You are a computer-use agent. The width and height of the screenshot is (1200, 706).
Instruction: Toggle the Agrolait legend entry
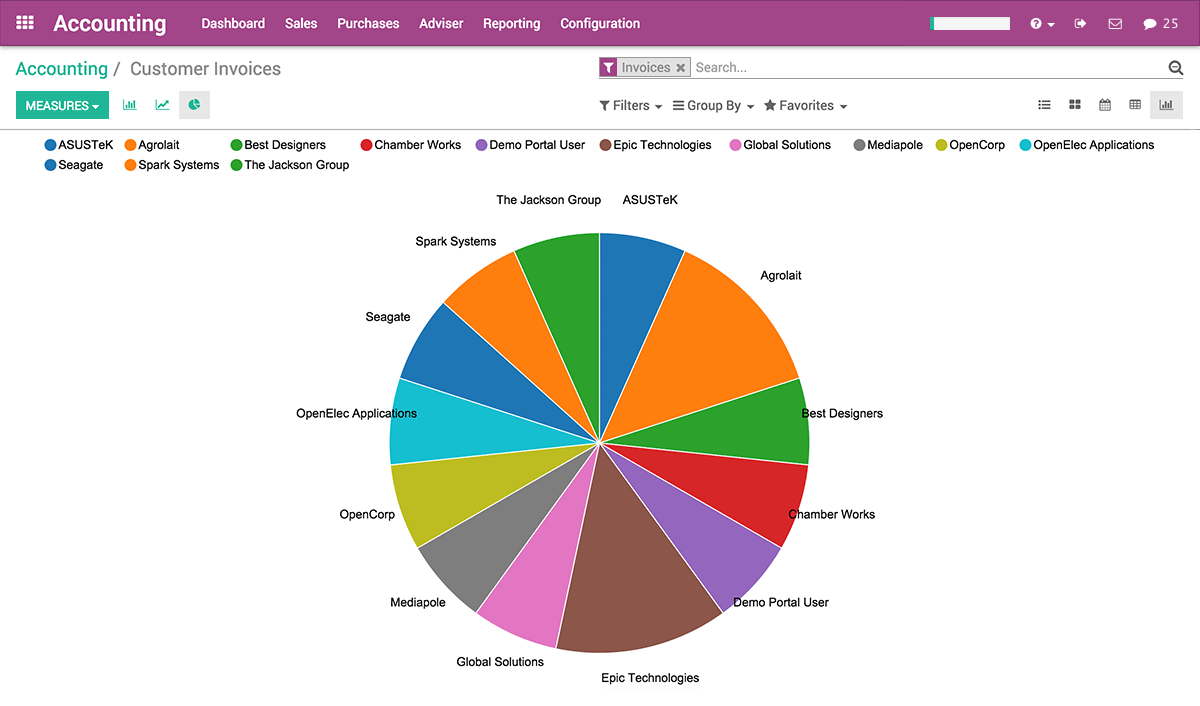tap(152, 144)
